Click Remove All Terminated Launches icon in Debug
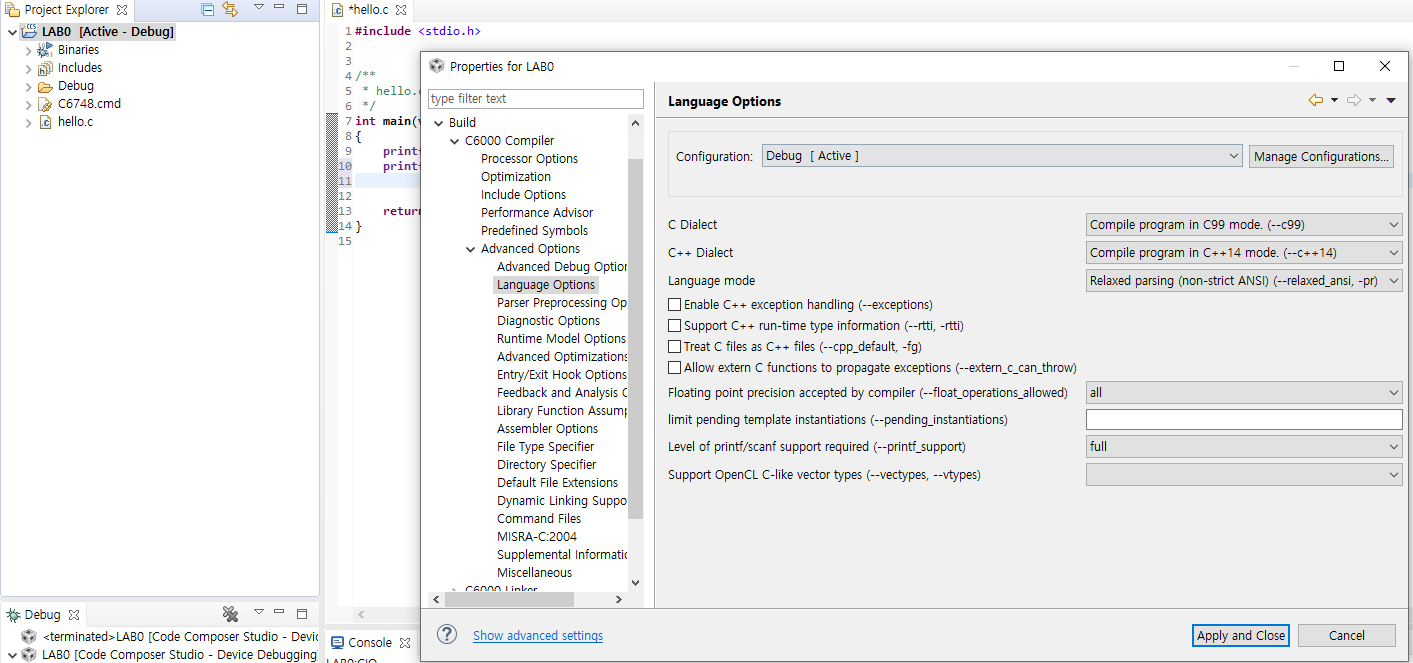1413x663 pixels. coord(230,614)
